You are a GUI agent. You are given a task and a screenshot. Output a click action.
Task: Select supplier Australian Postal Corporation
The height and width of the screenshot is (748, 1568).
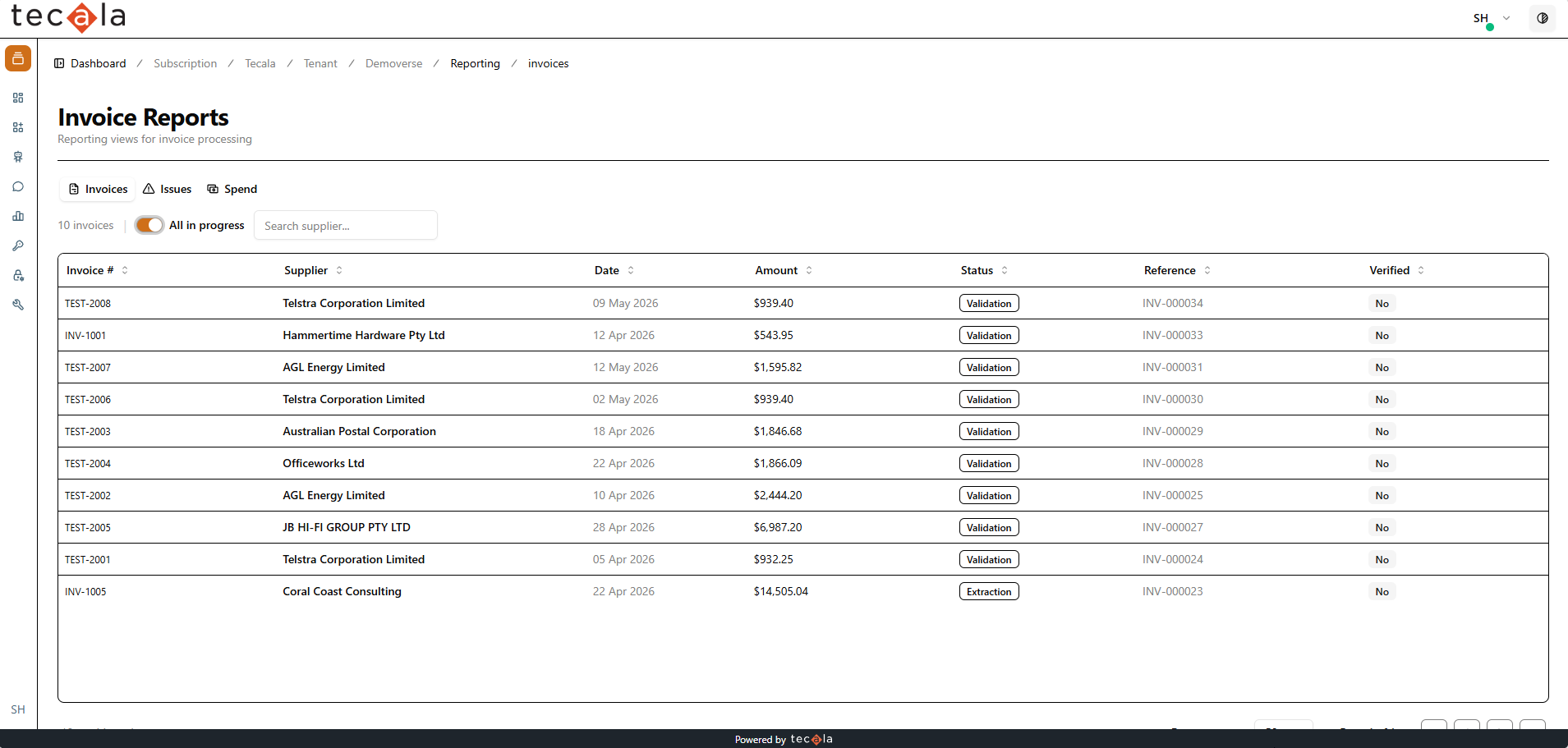point(360,431)
